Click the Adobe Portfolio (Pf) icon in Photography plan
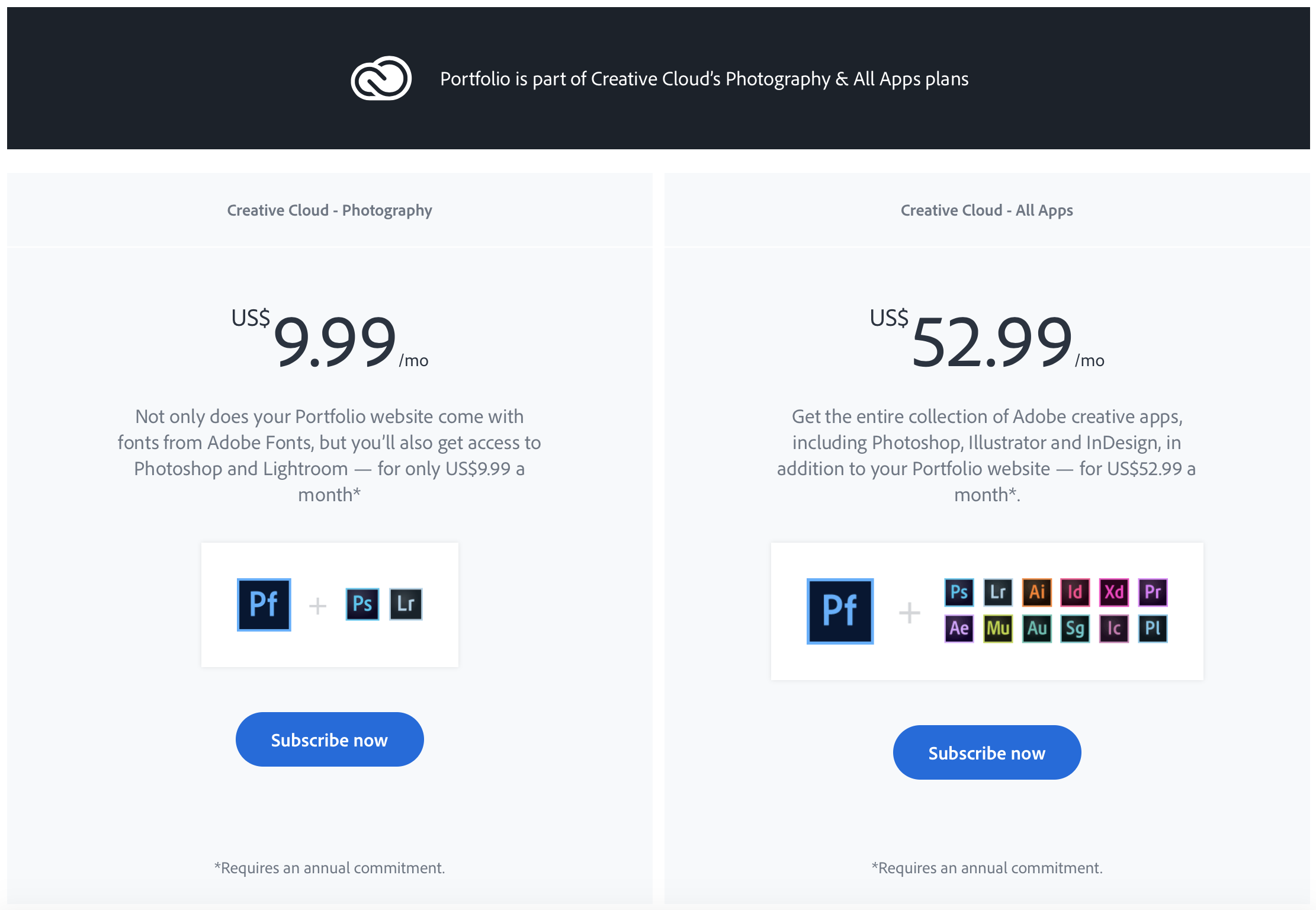The image size is (1316, 910). point(265,605)
